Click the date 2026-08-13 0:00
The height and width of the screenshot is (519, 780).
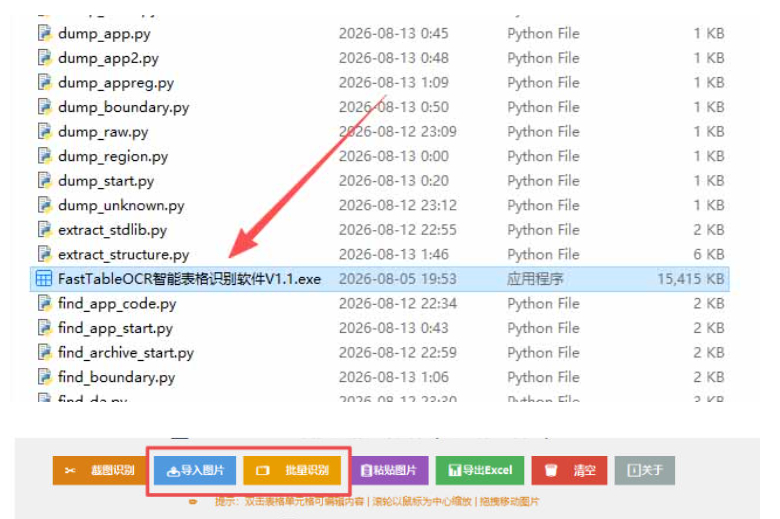click(393, 156)
